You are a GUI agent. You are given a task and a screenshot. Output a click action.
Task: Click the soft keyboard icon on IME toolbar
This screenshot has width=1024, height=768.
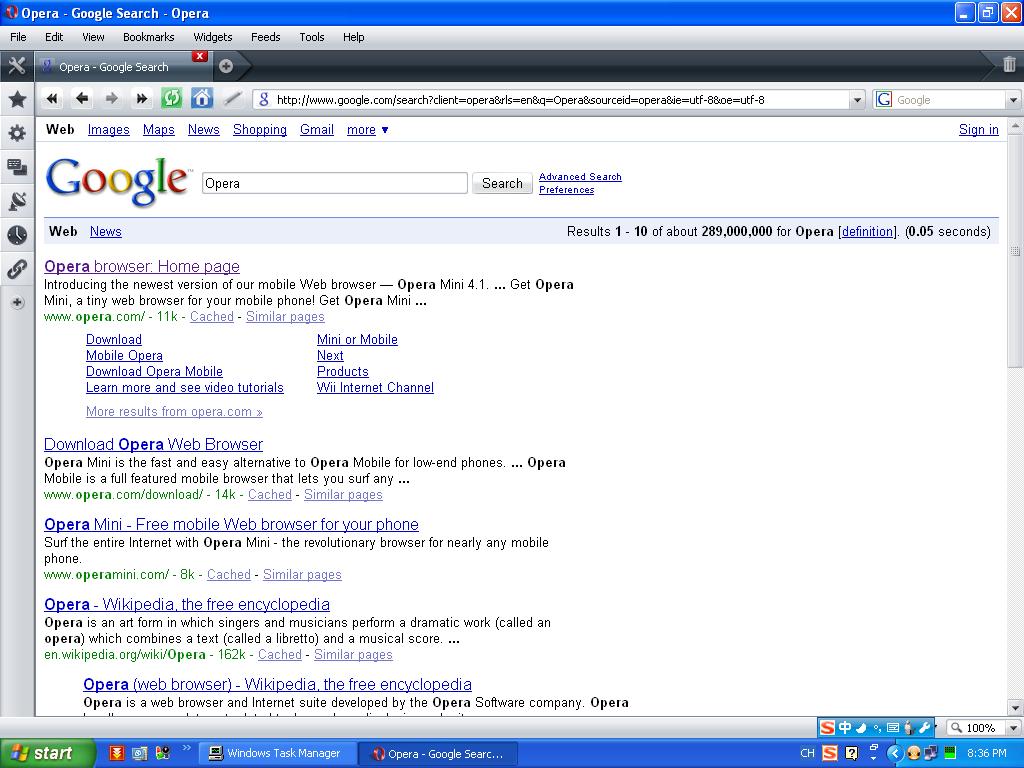[893, 727]
